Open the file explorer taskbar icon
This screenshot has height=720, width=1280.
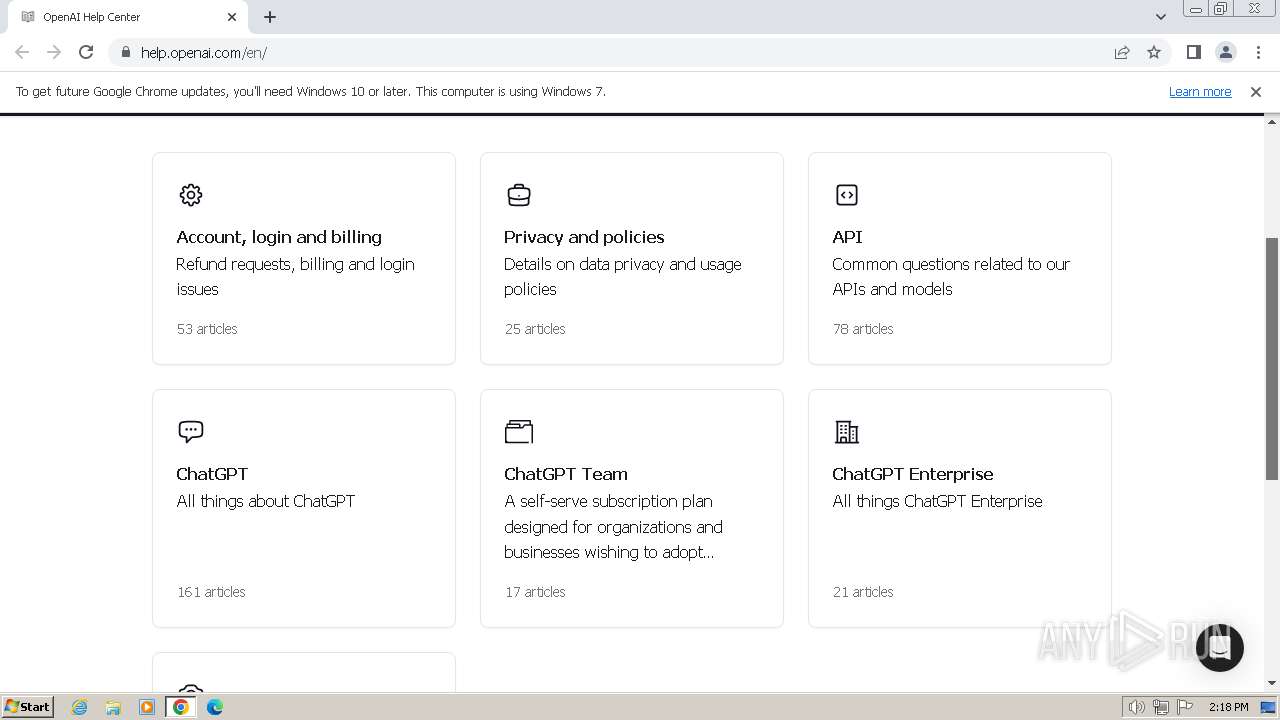tap(113, 707)
